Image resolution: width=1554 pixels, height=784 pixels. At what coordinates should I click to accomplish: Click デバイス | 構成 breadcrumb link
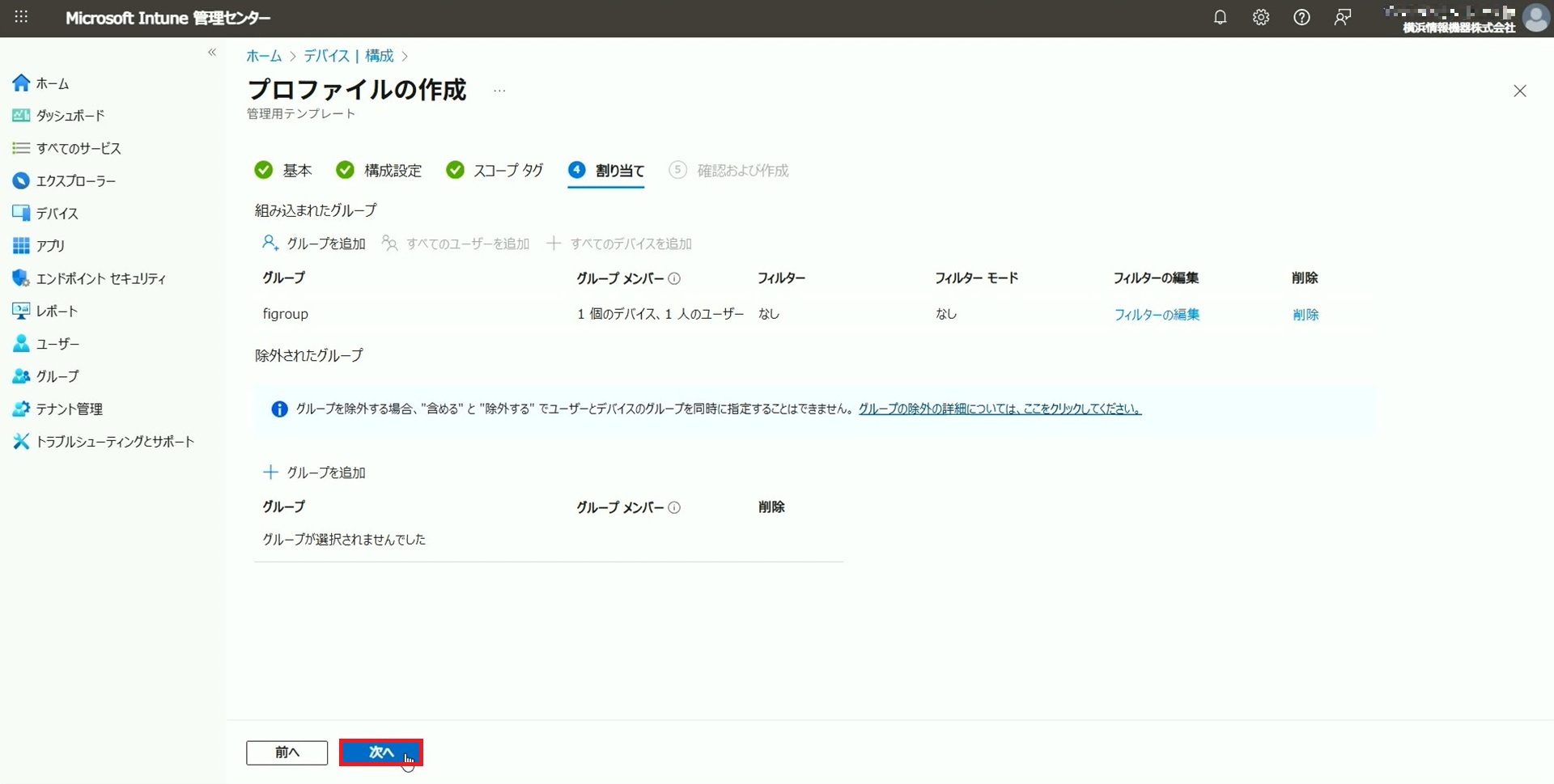pyautogui.click(x=348, y=56)
